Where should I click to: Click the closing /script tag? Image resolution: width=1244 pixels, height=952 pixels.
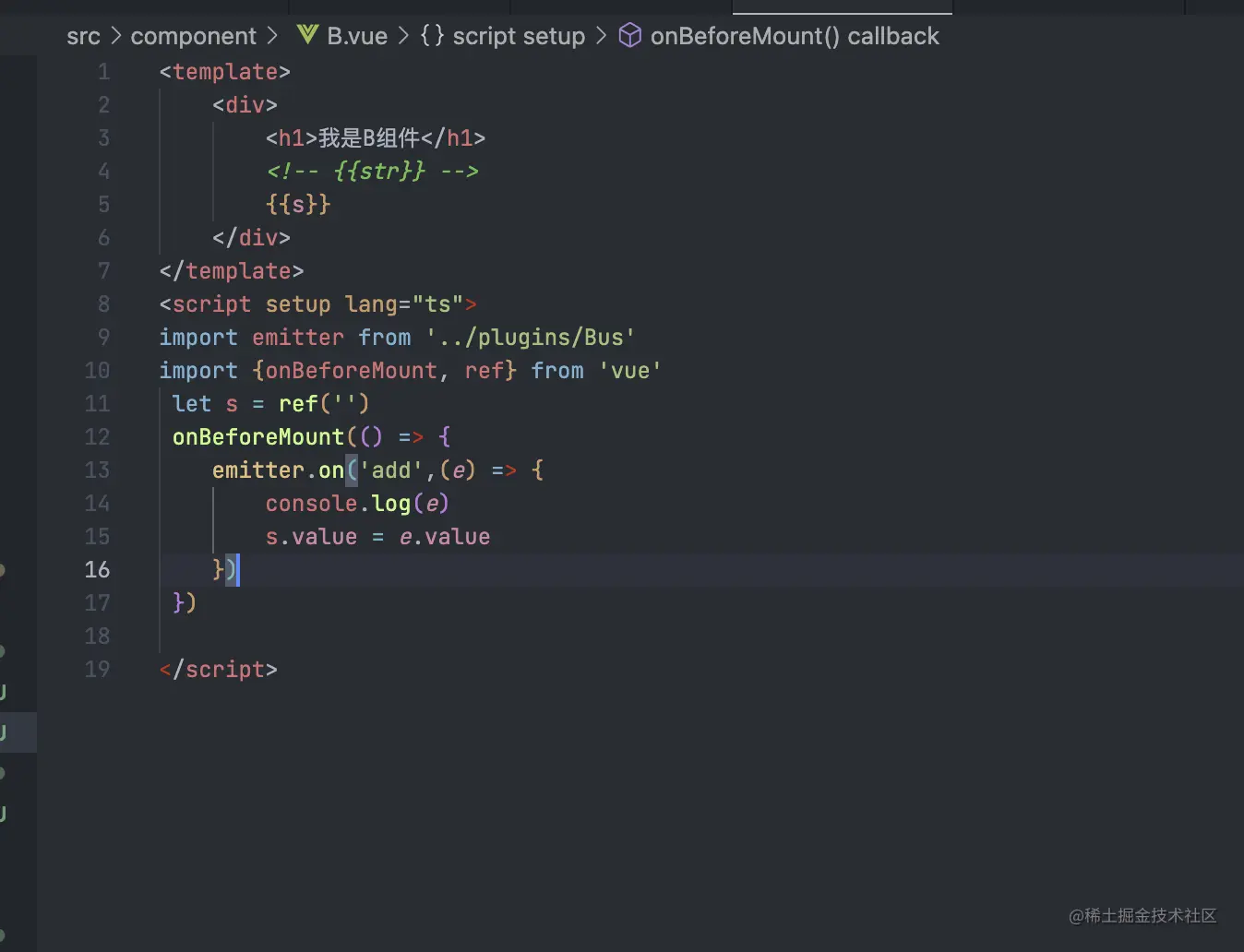tap(219, 670)
